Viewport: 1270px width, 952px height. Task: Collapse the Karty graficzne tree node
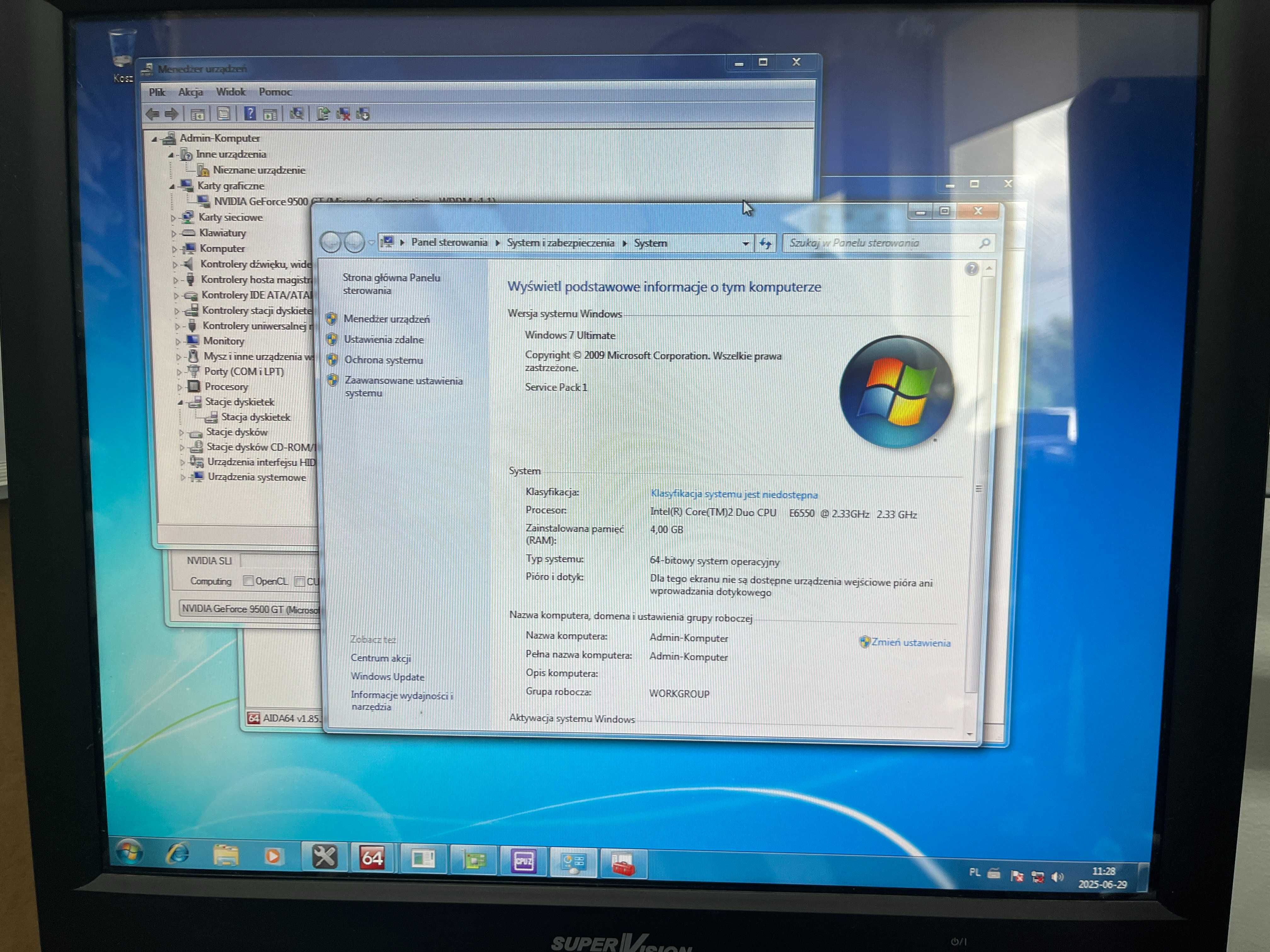coord(172,186)
